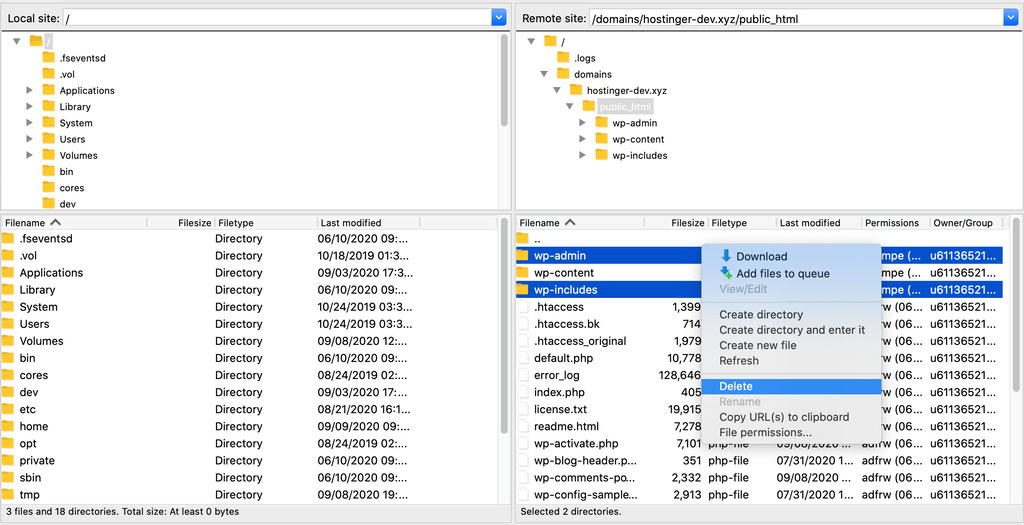This screenshot has width=1024, height=525.
Task: Click the Add files to queue icon
Action: coord(726,273)
